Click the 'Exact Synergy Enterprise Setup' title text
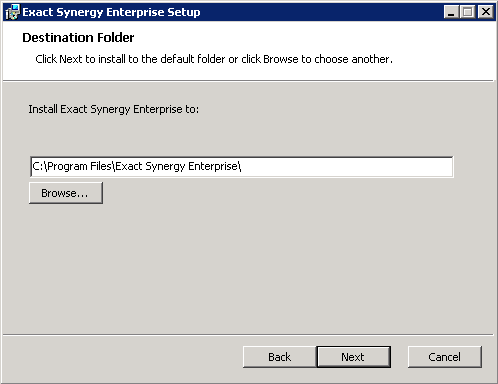The height and width of the screenshot is (384, 498). point(111,12)
